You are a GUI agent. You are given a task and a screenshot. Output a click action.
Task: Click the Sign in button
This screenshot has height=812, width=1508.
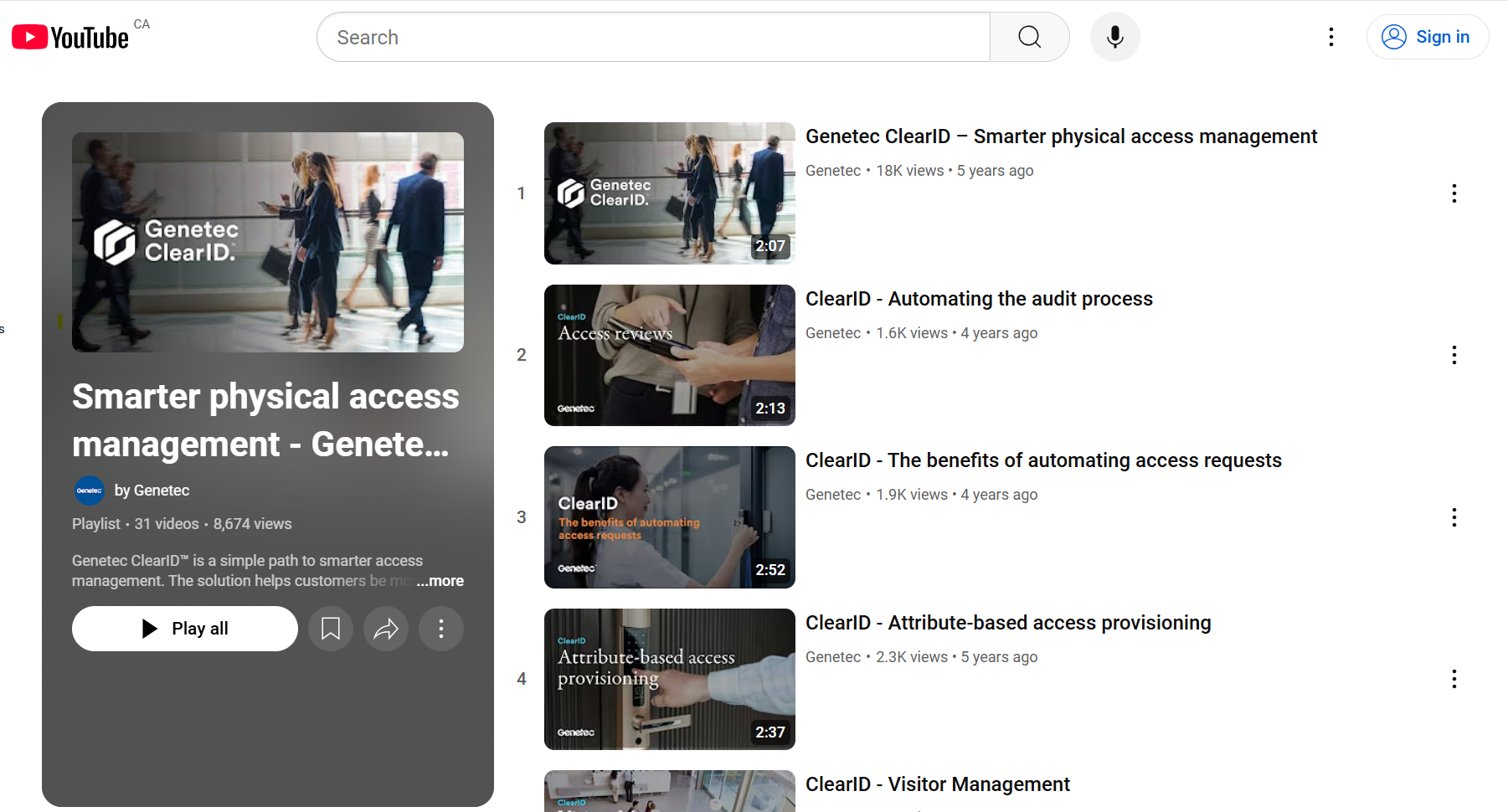tap(1427, 37)
